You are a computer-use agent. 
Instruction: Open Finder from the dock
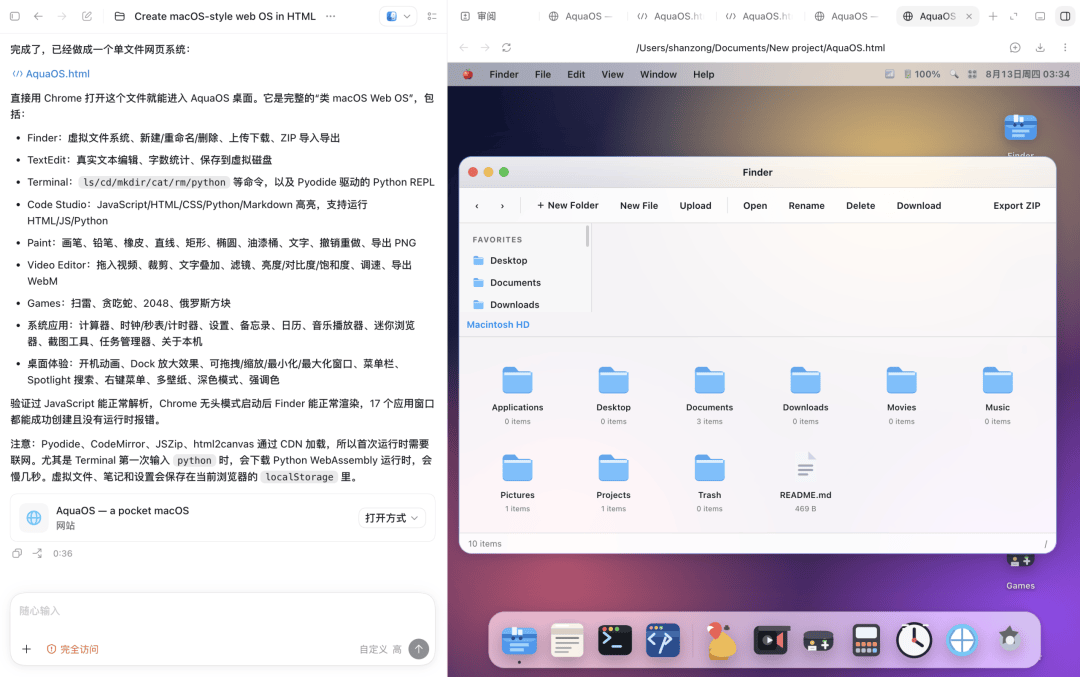click(x=519, y=640)
